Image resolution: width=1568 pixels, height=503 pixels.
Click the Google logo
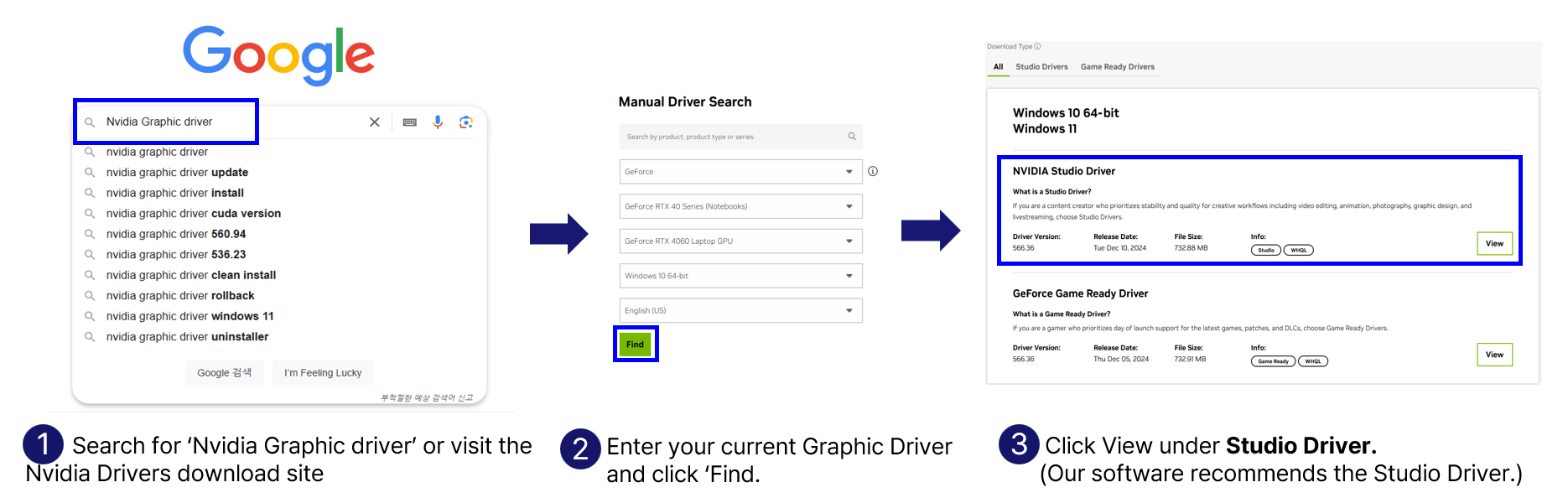pos(278,54)
